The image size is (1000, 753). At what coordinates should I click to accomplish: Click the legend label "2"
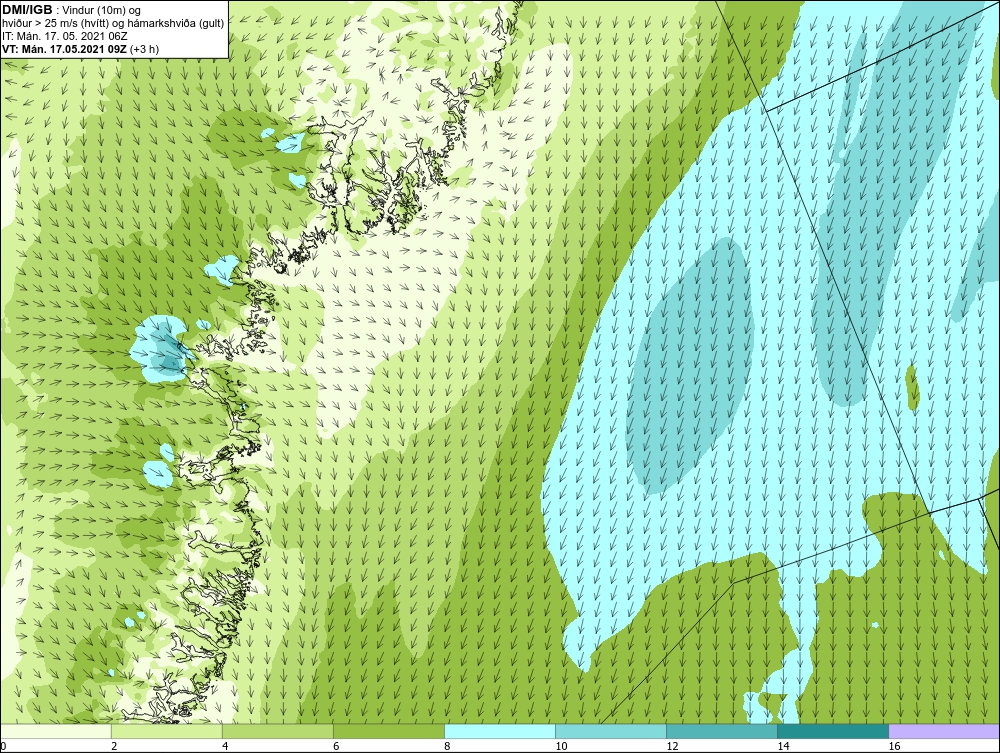[x=114, y=746]
